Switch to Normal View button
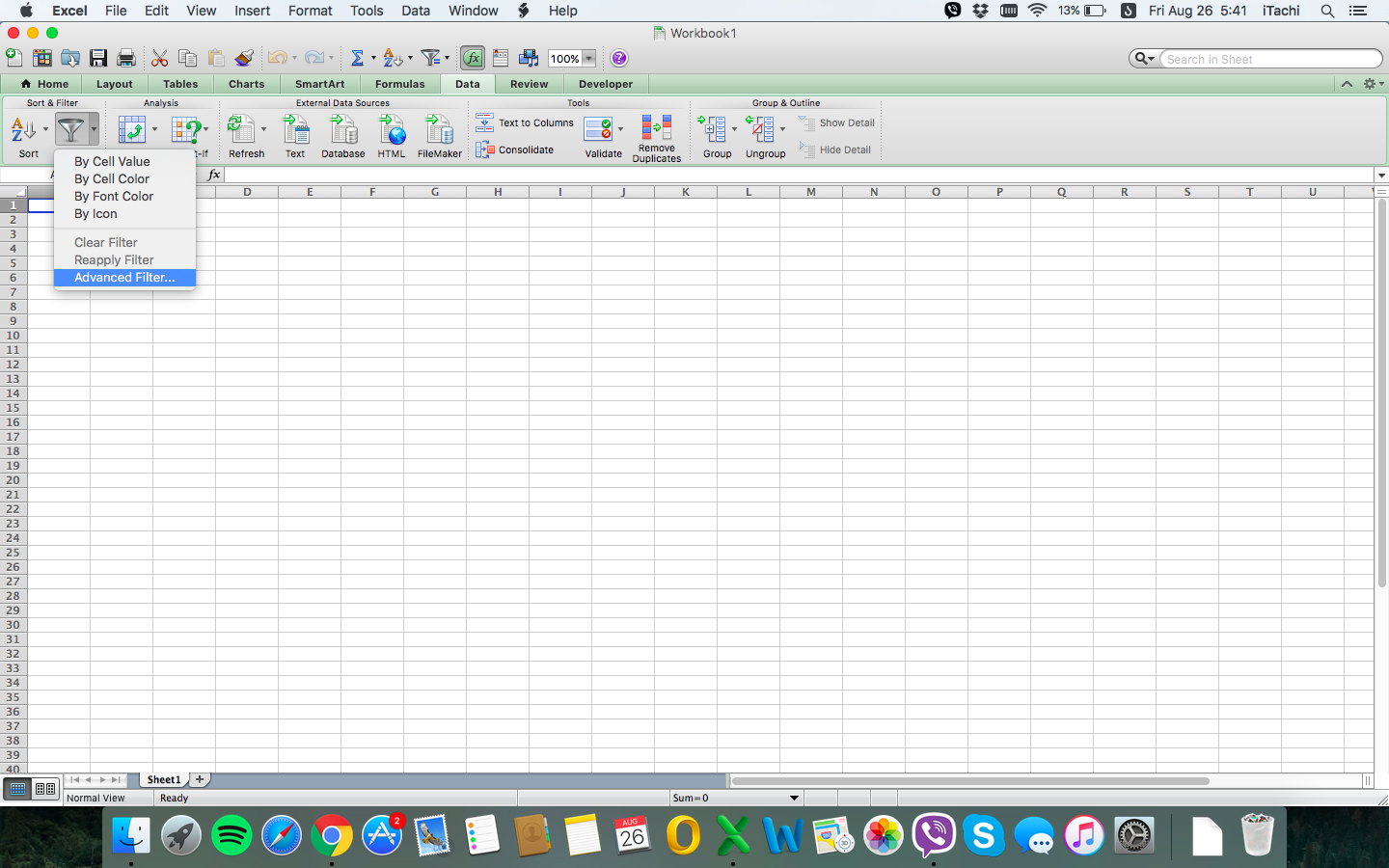 [x=17, y=789]
